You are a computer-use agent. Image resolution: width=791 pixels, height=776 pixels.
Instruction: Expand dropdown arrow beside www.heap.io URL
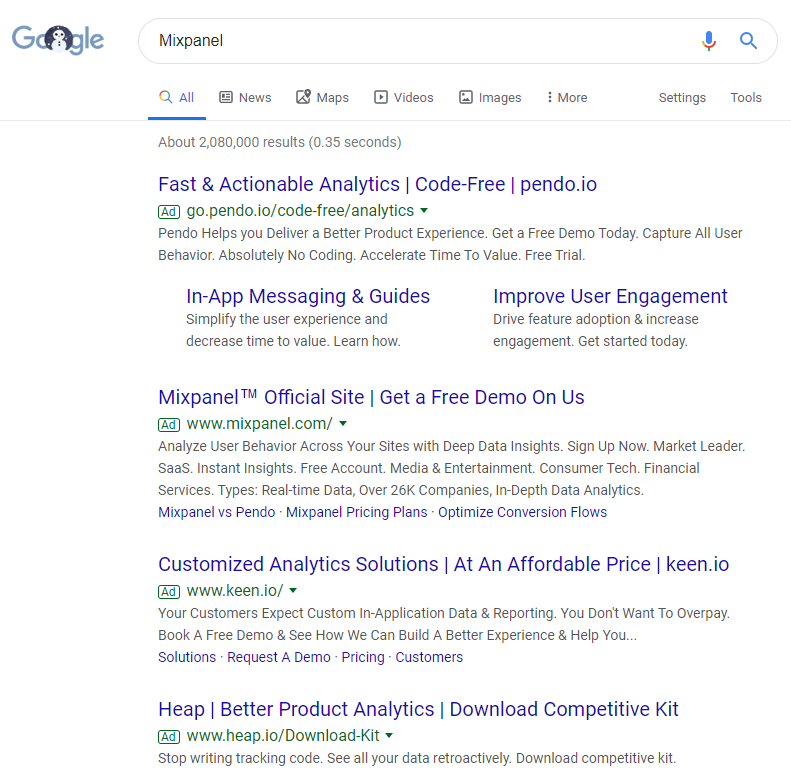pyautogui.click(x=389, y=735)
